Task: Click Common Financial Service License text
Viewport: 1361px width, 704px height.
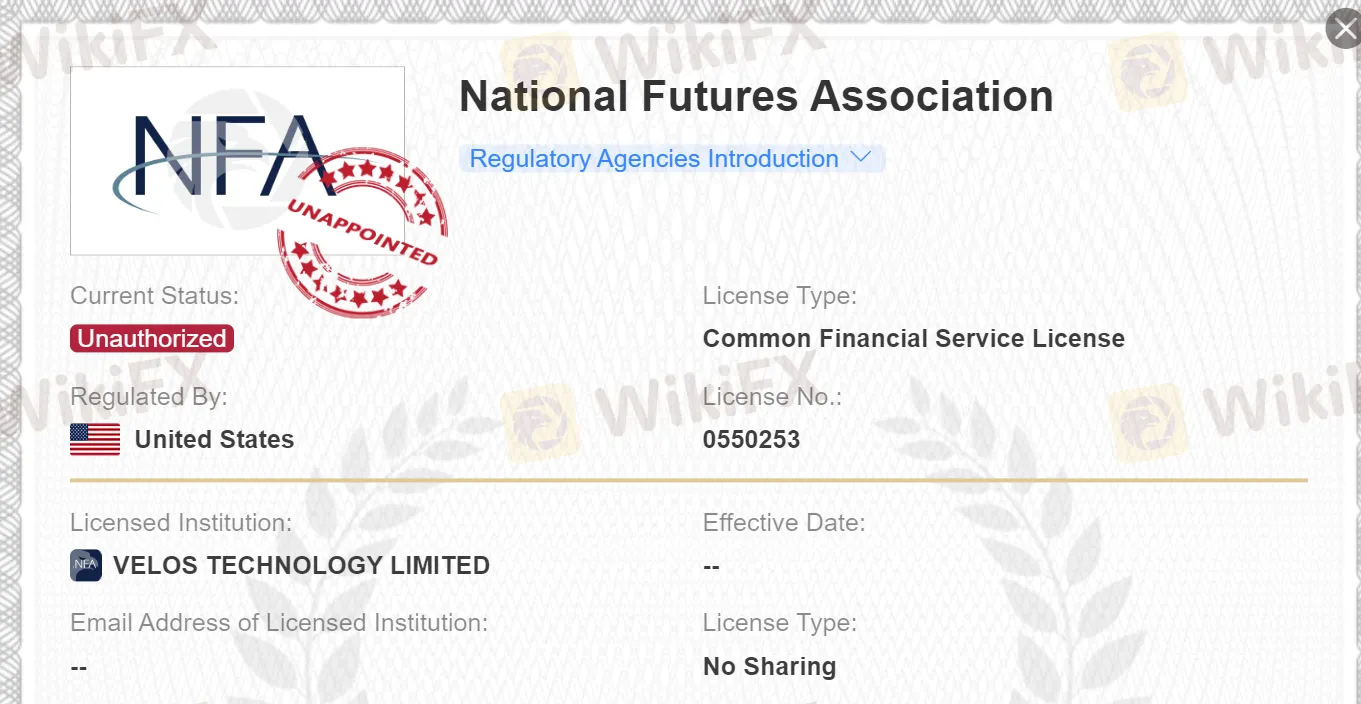Action: [913, 339]
